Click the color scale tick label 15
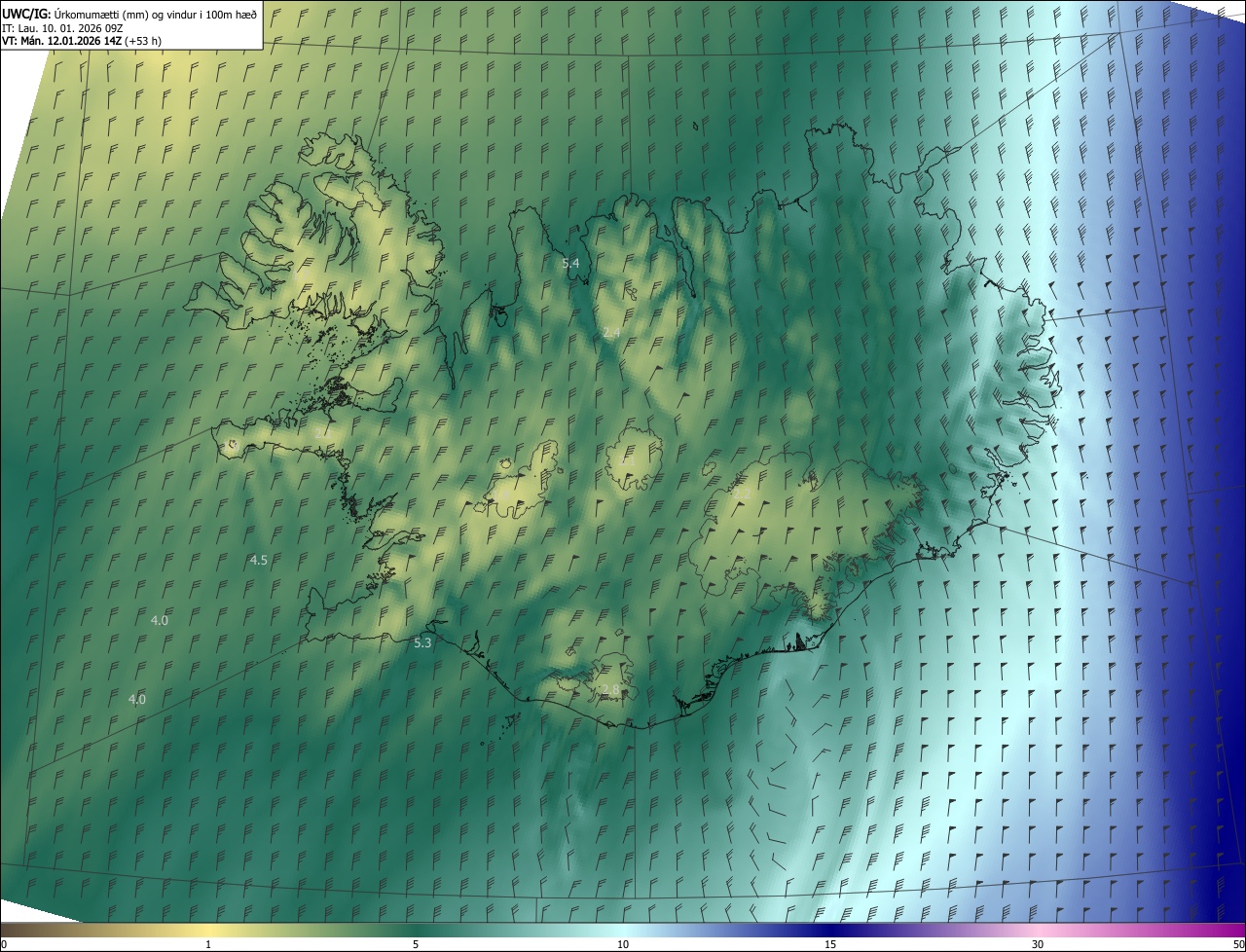This screenshot has width=1246, height=952. (830, 944)
